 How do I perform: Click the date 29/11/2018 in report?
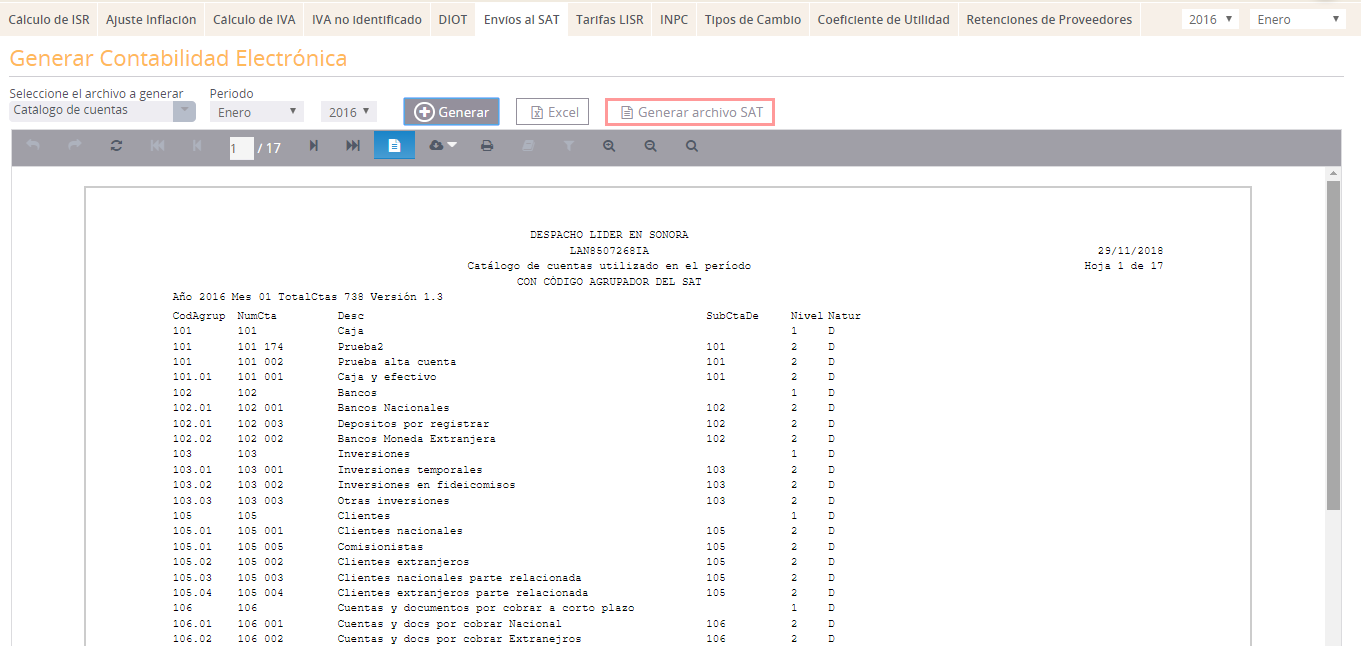tap(1130, 250)
